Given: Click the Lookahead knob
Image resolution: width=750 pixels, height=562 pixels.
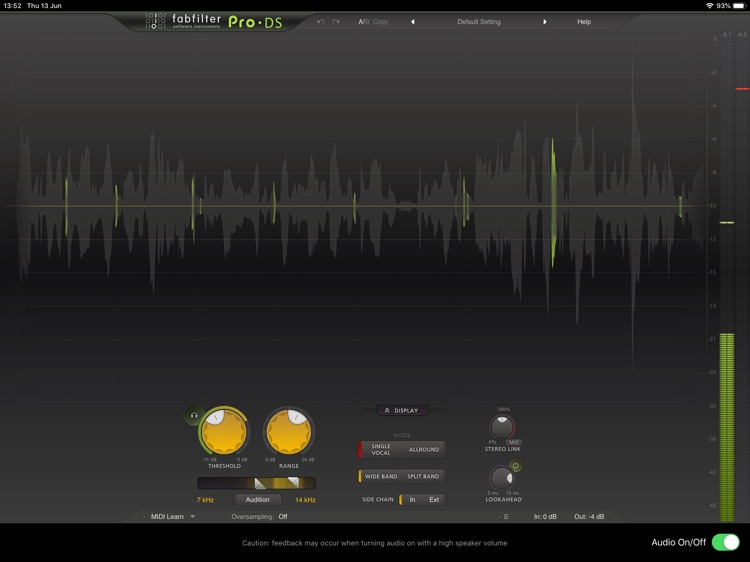Looking at the screenshot, I should (x=502, y=478).
